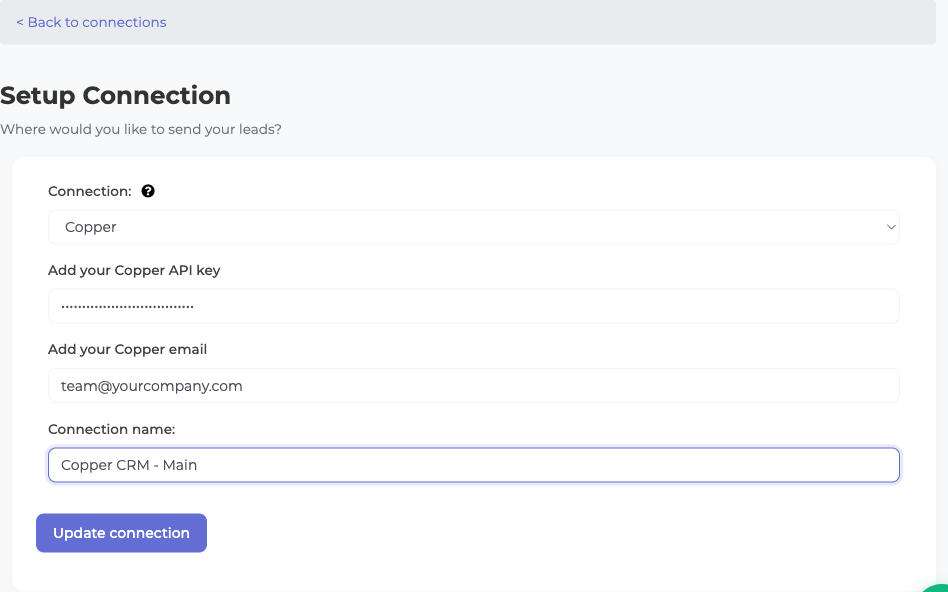Select the Setup Connection page heading
The width and height of the screenshot is (948, 592).
click(115, 95)
